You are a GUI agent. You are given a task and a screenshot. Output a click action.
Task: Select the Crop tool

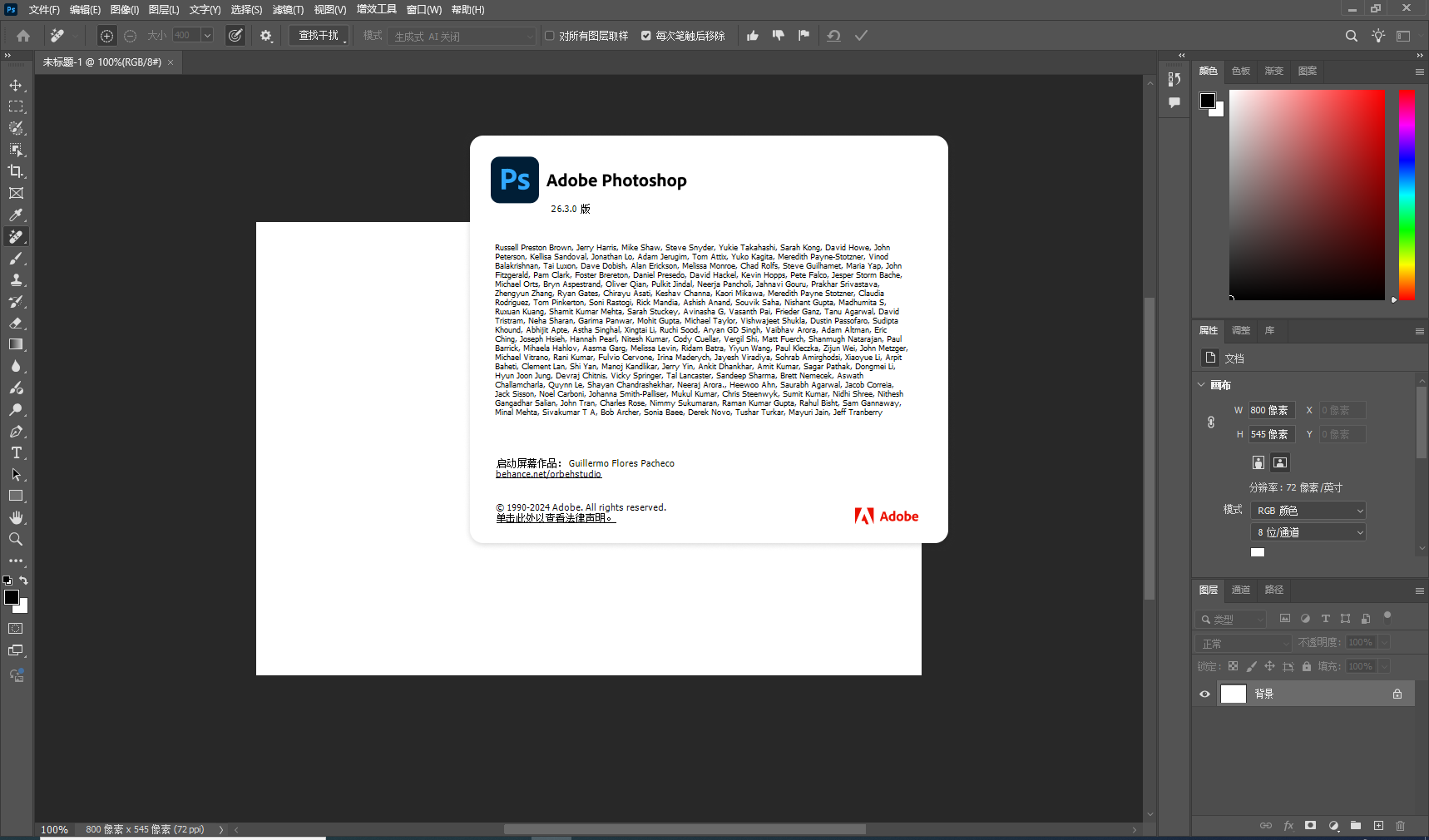point(16,171)
